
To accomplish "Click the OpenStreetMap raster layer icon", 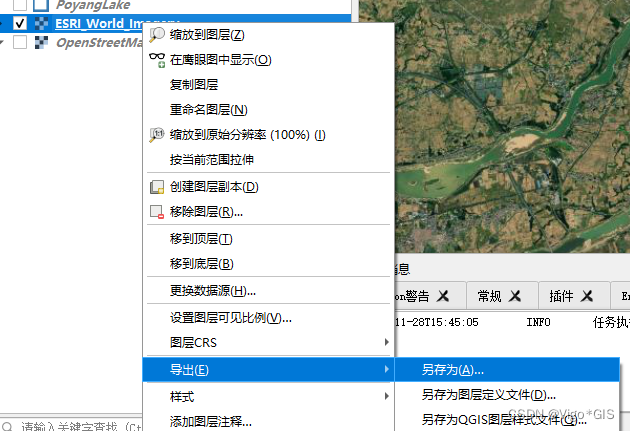I will point(41,42).
